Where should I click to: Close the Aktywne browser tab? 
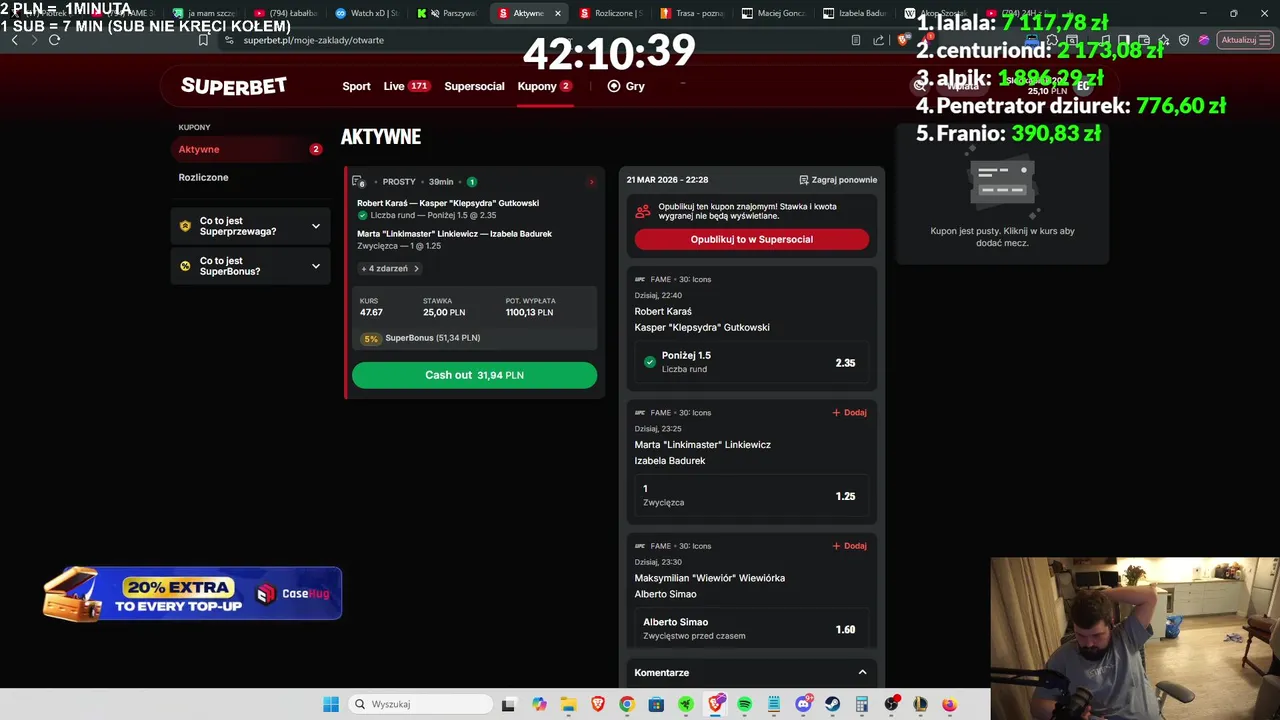click(558, 13)
